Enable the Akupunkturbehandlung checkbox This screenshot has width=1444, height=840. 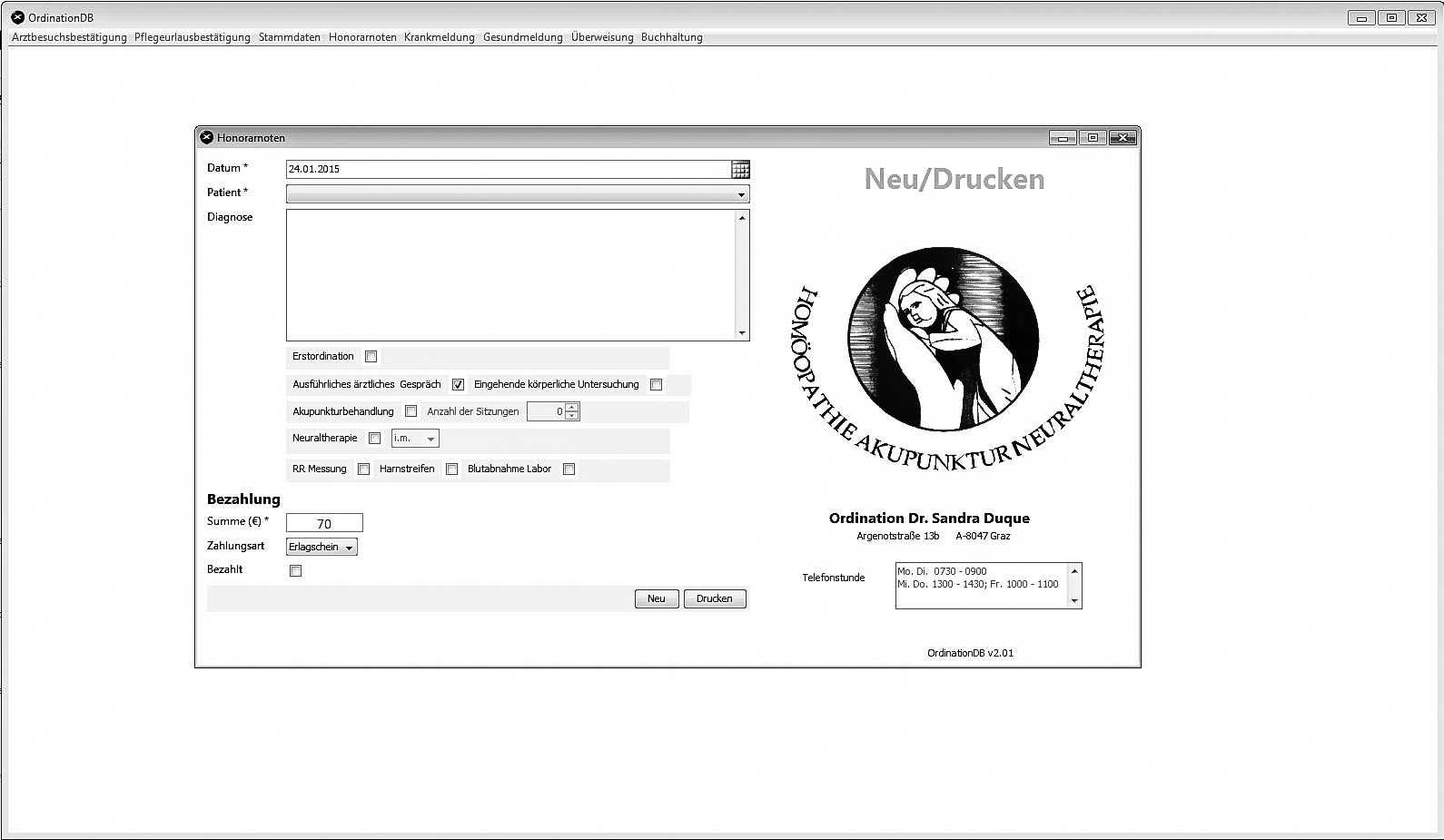(410, 411)
